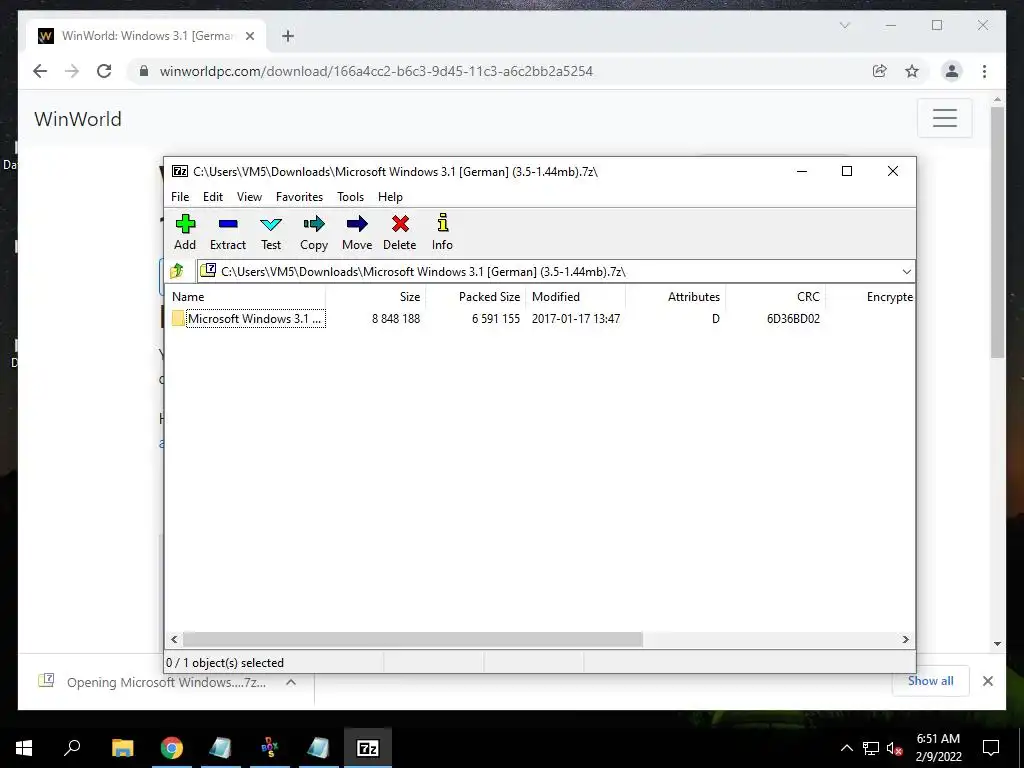Close the WinWorld browser tab
1024x768 pixels.
[249, 36]
